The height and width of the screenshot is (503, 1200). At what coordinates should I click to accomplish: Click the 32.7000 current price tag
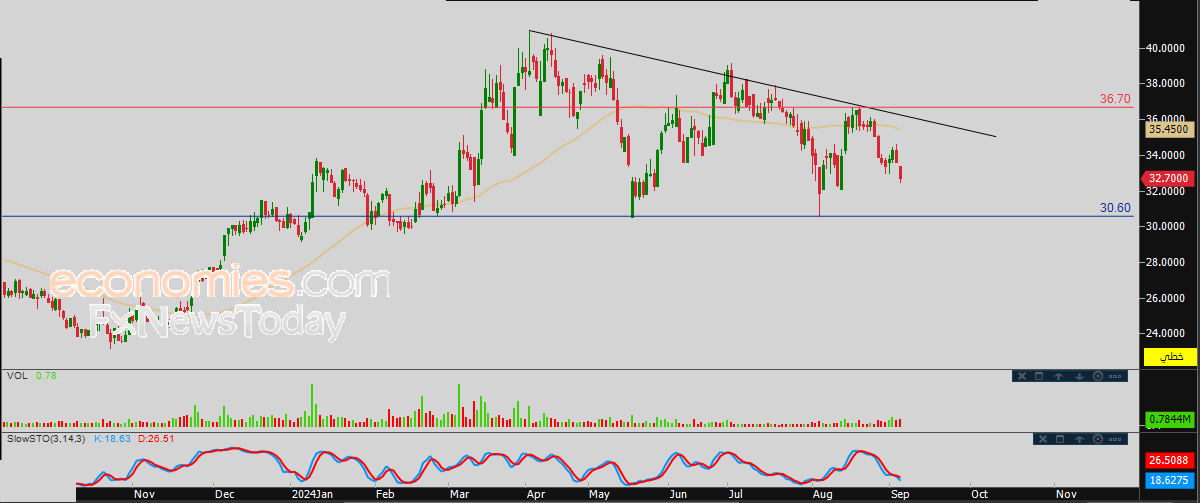[1168, 177]
